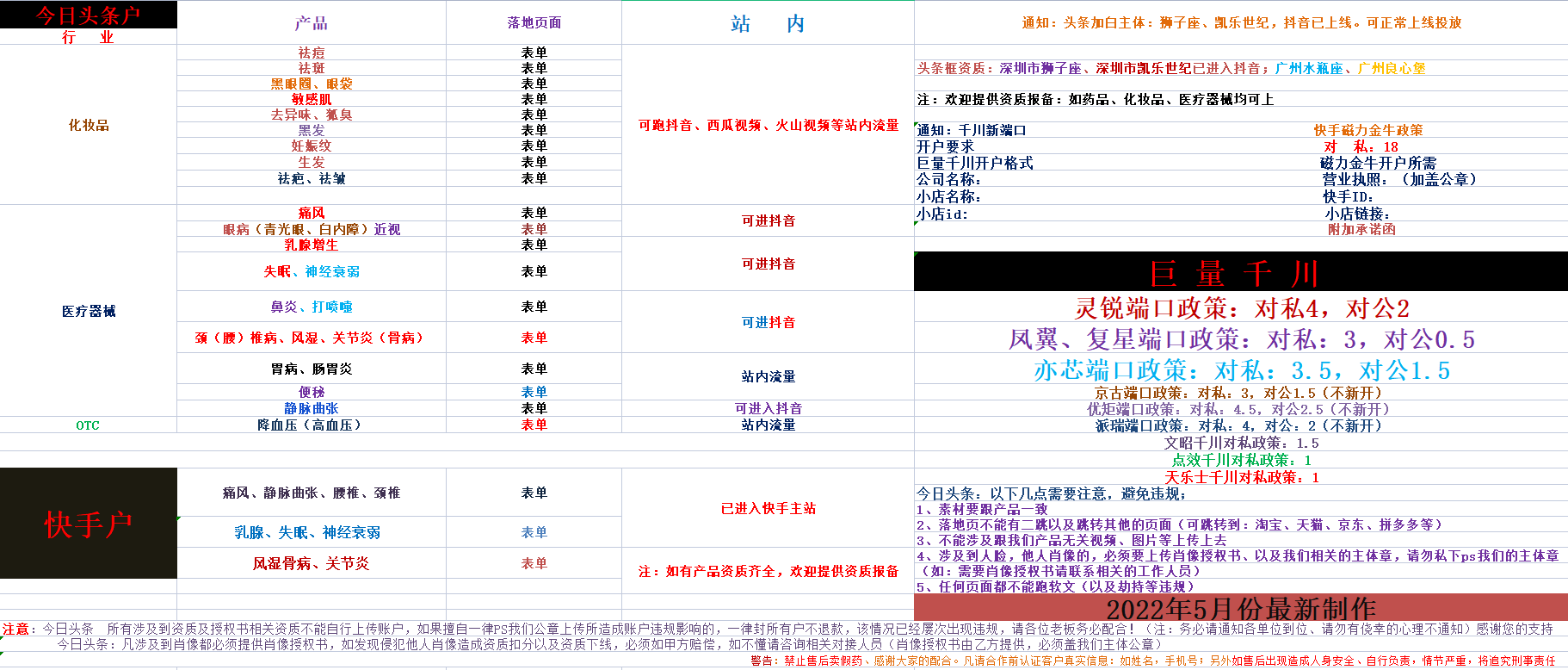Select the 已进入快手主站 cell

tap(768, 508)
